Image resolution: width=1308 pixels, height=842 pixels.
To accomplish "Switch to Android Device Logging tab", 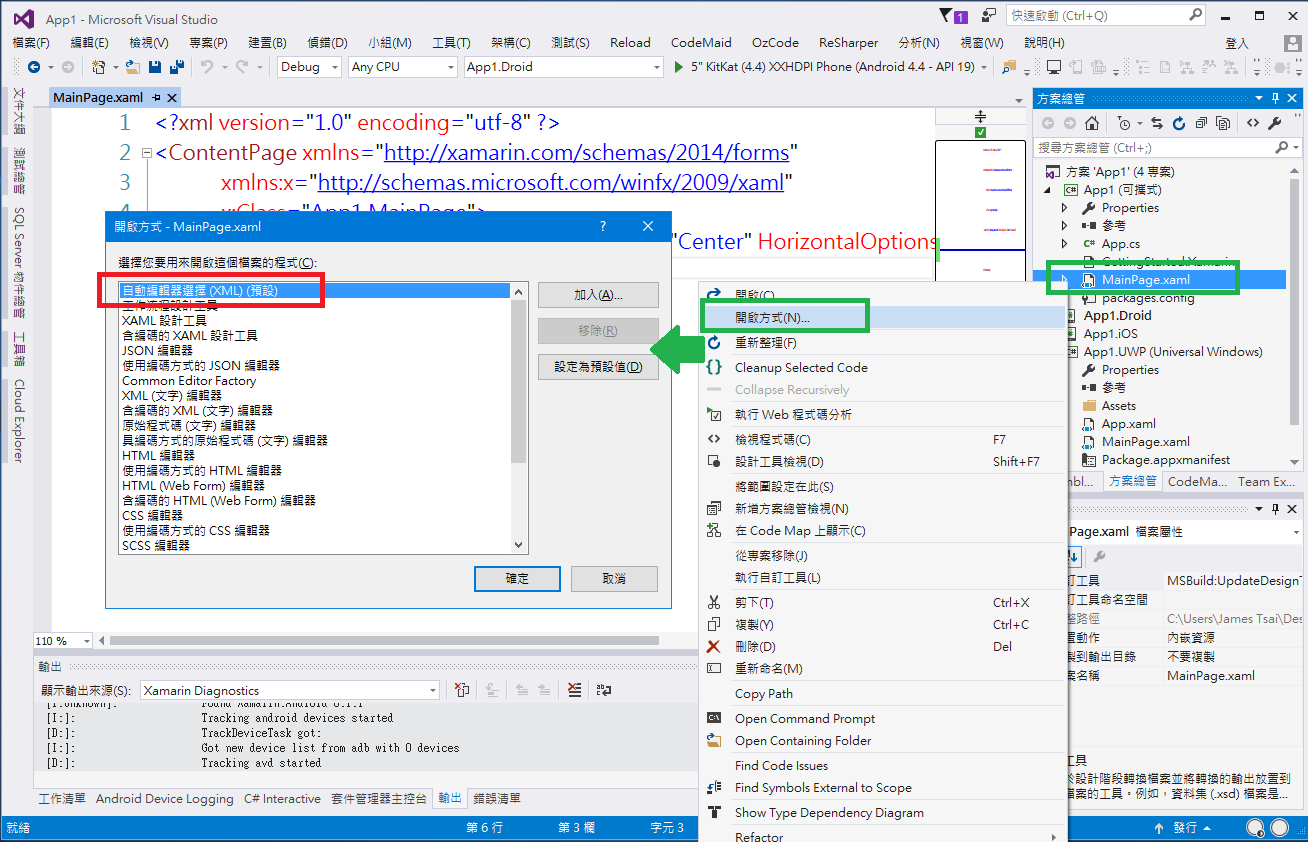I will pyautogui.click(x=165, y=799).
